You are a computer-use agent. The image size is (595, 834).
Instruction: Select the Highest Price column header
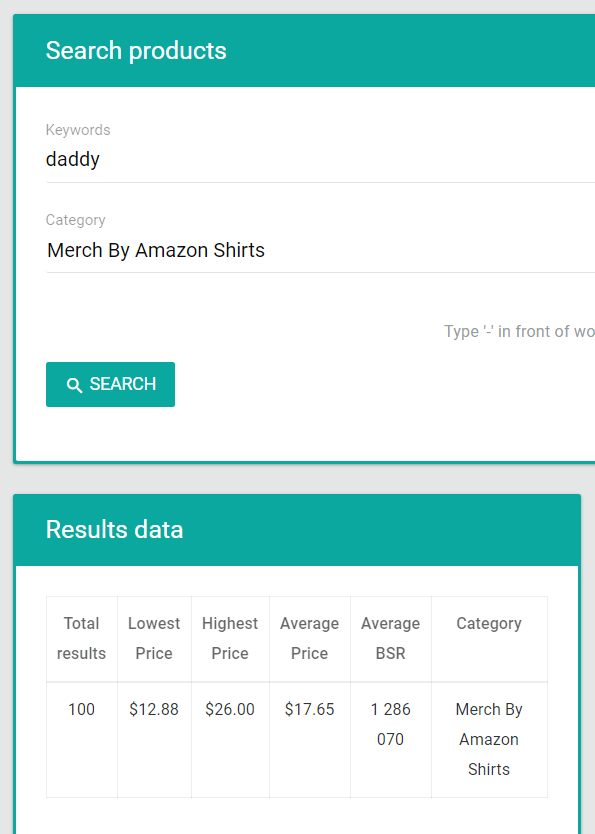point(230,638)
